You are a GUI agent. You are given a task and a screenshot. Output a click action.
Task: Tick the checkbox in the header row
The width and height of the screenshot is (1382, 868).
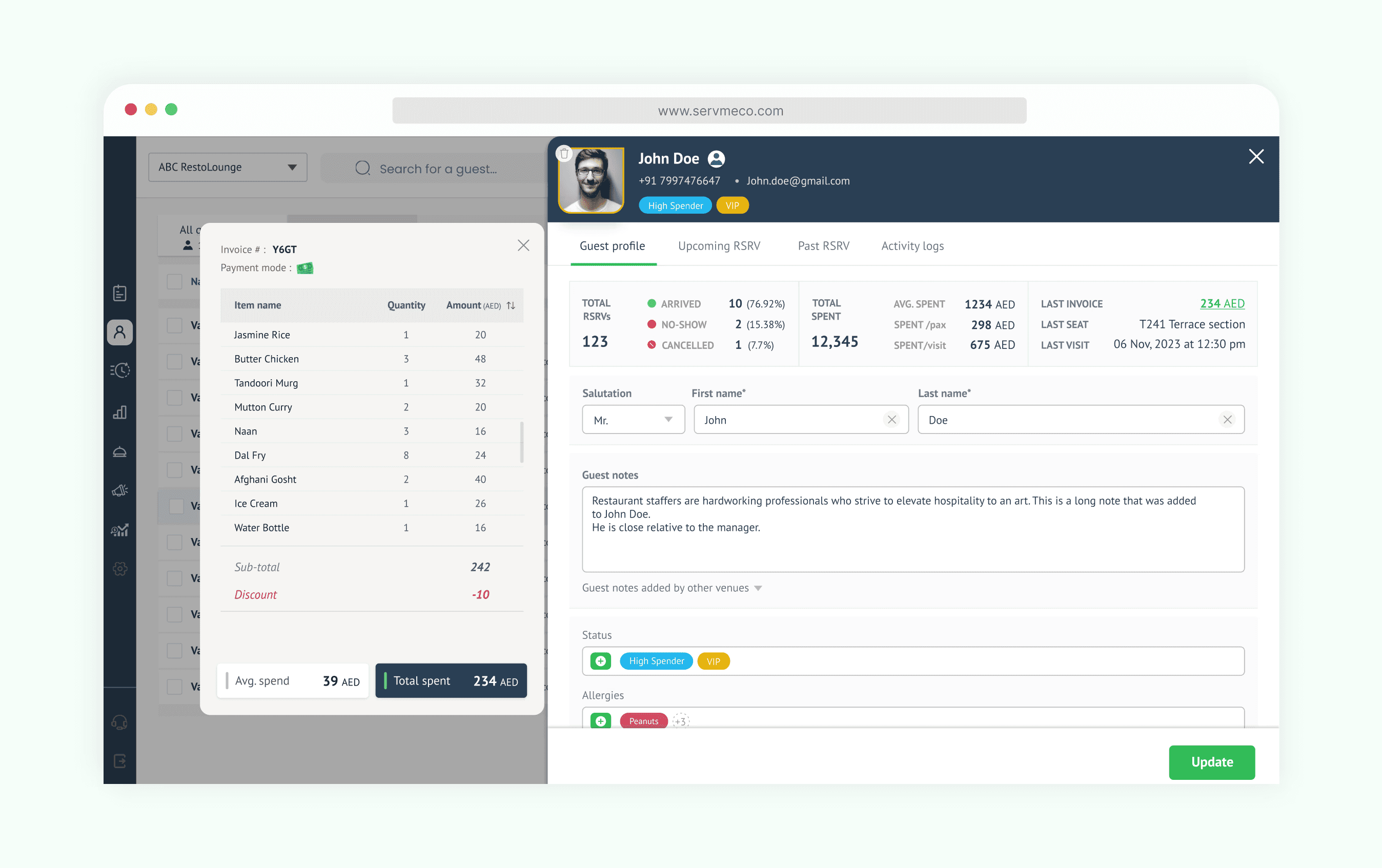pyautogui.click(x=174, y=282)
